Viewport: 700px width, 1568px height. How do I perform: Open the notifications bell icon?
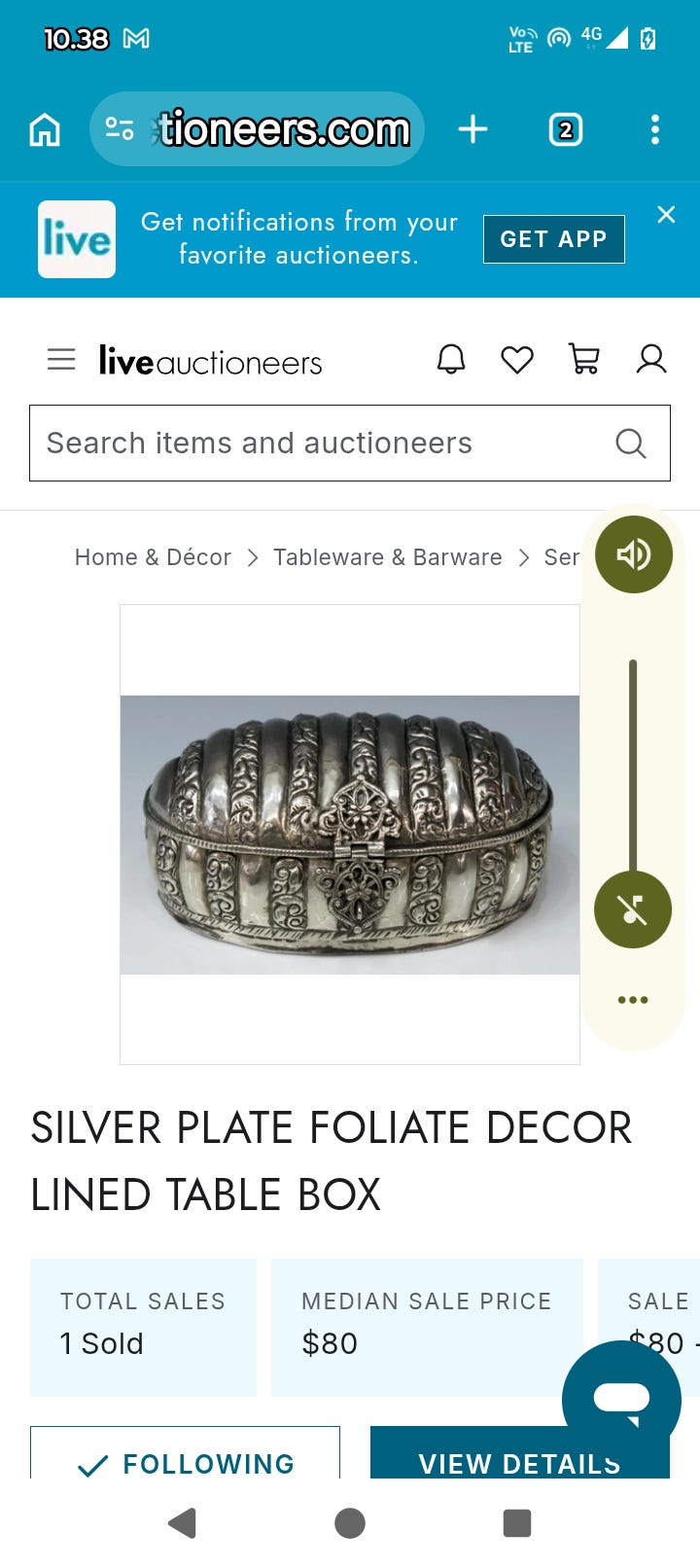[451, 360]
